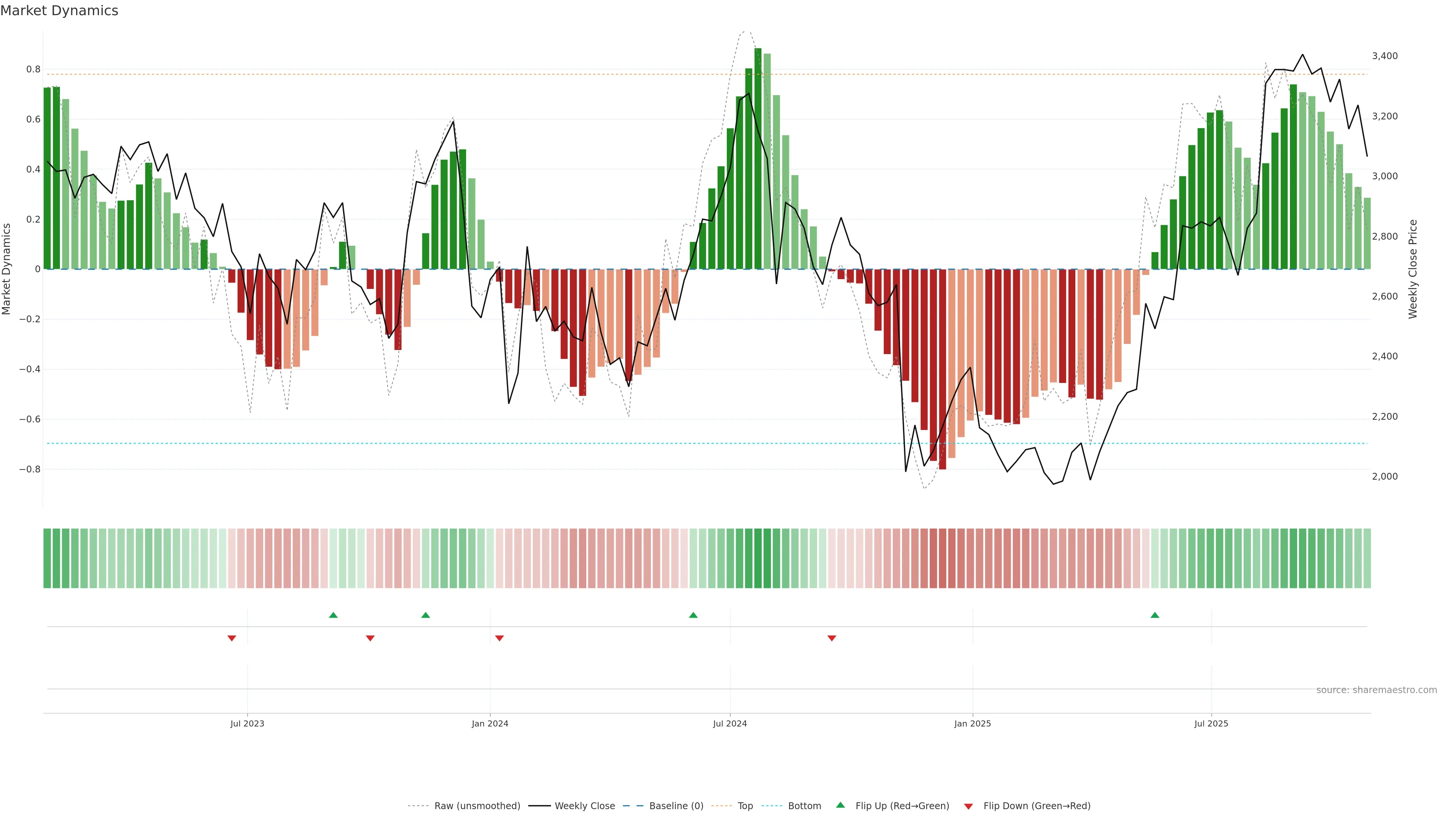Click the last red flip-down marker after Jul 2024
The image size is (1456, 819).
pyautogui.click(x=832, y=638)
